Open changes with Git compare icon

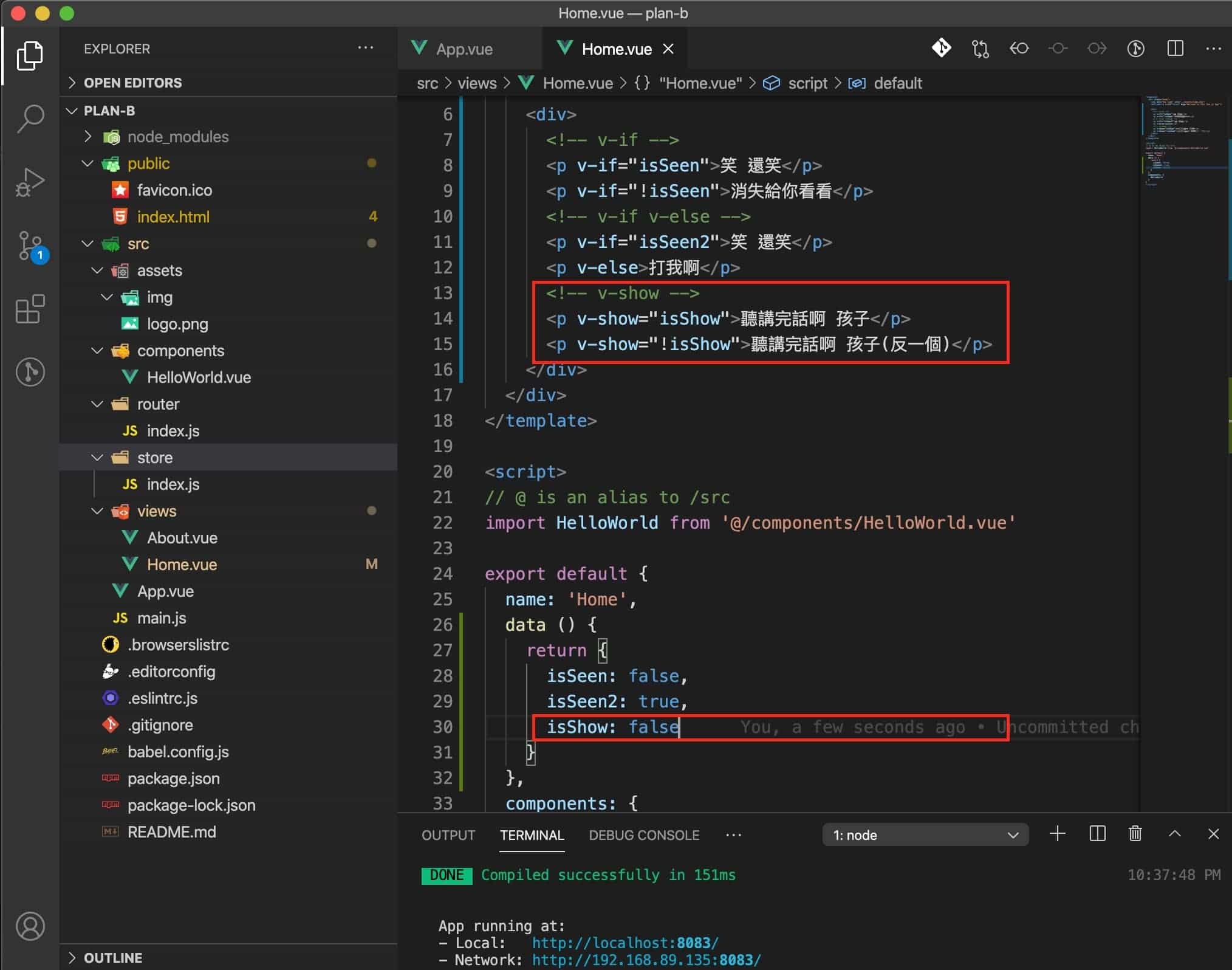(x=980, y=49)
